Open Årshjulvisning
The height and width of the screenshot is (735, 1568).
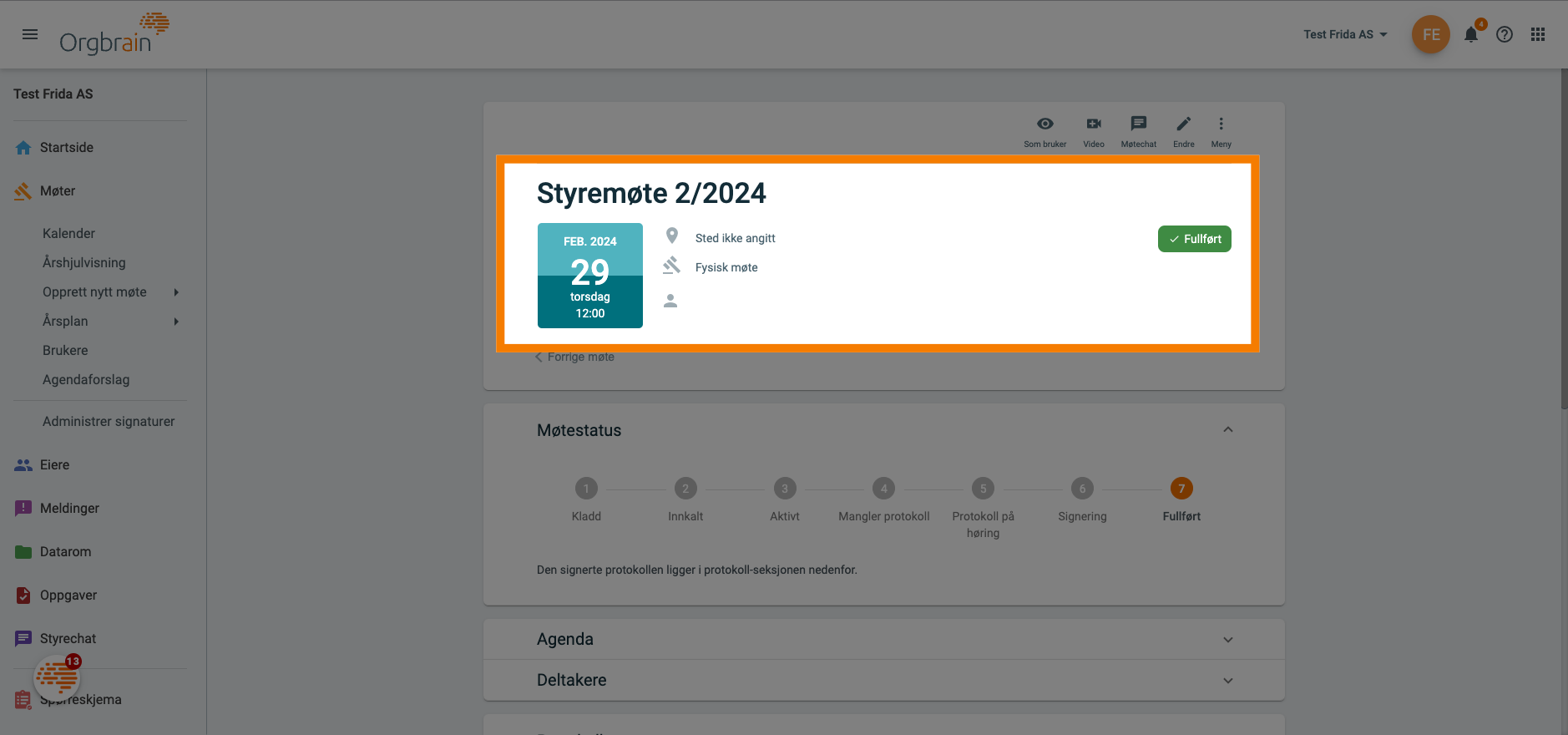coord(84,263)
